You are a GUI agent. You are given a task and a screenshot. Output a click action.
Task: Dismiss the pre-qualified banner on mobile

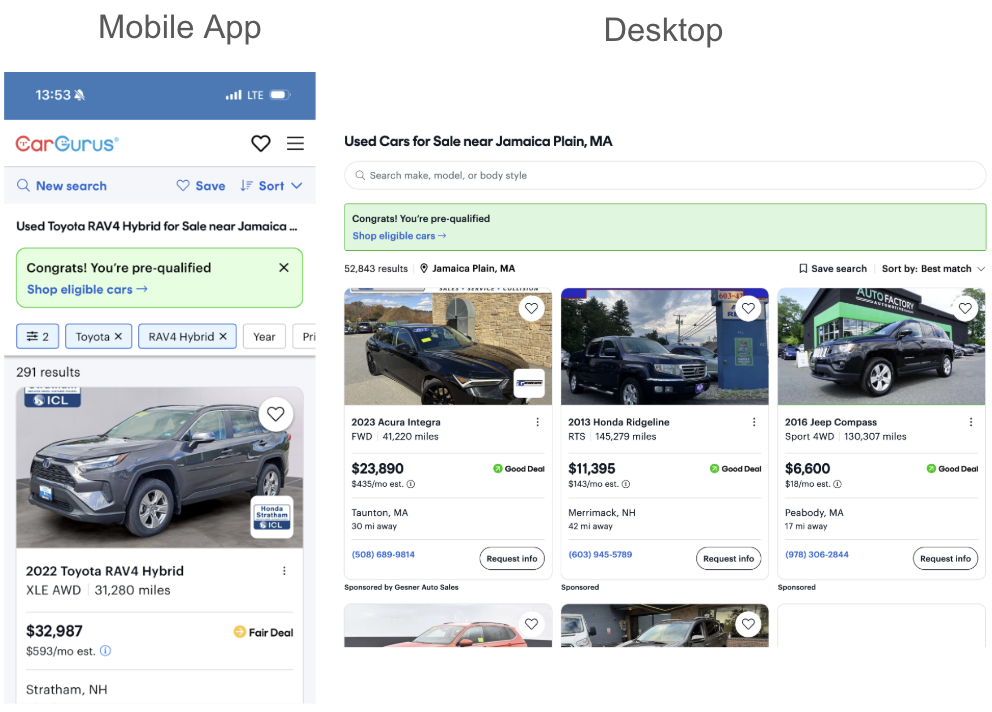pyautogui.click(x=284, y=268)
